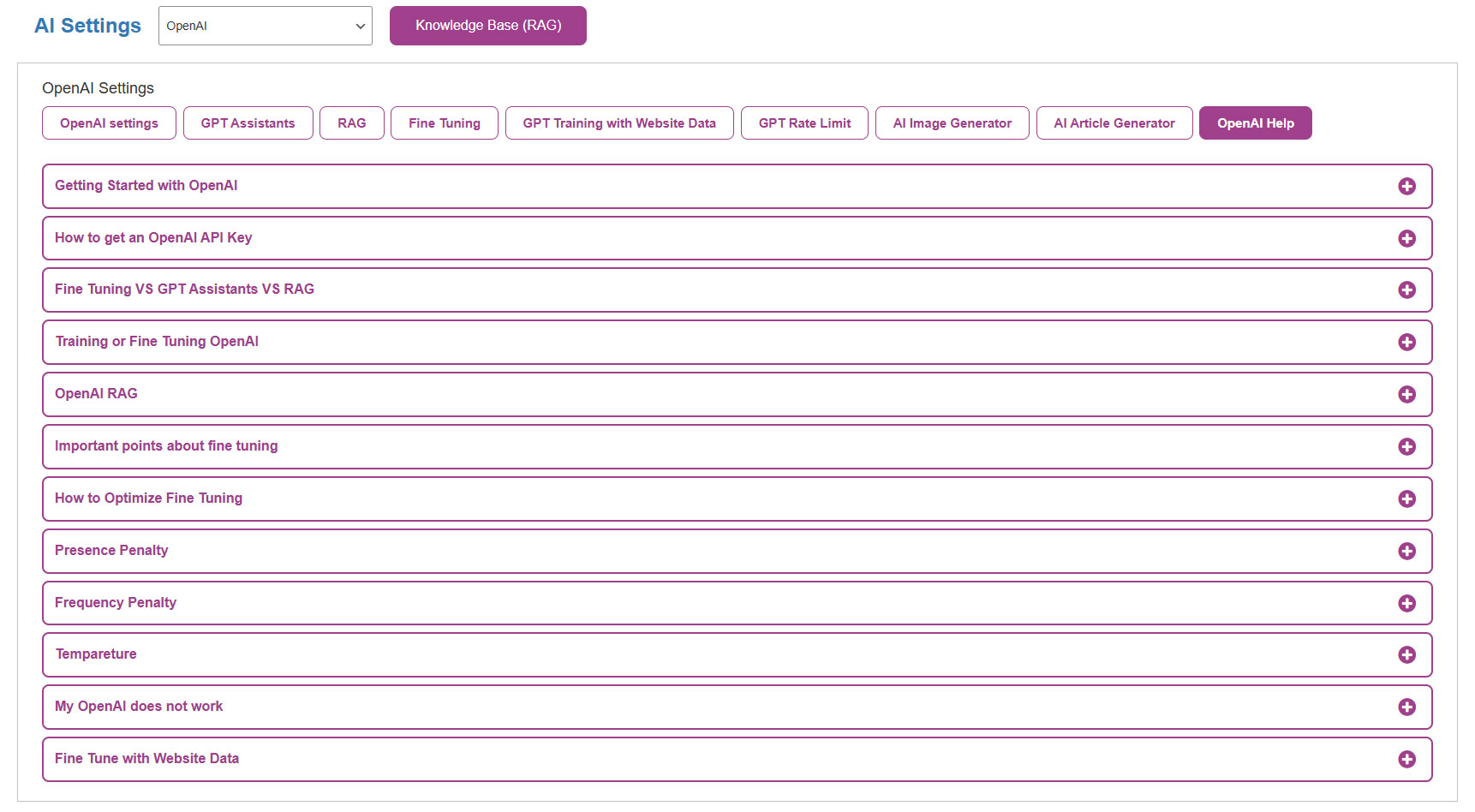Click plus icon on Important points about fine tuning
The width and height of the screenshot is (1475, 812).
[x=1406, y=447]
